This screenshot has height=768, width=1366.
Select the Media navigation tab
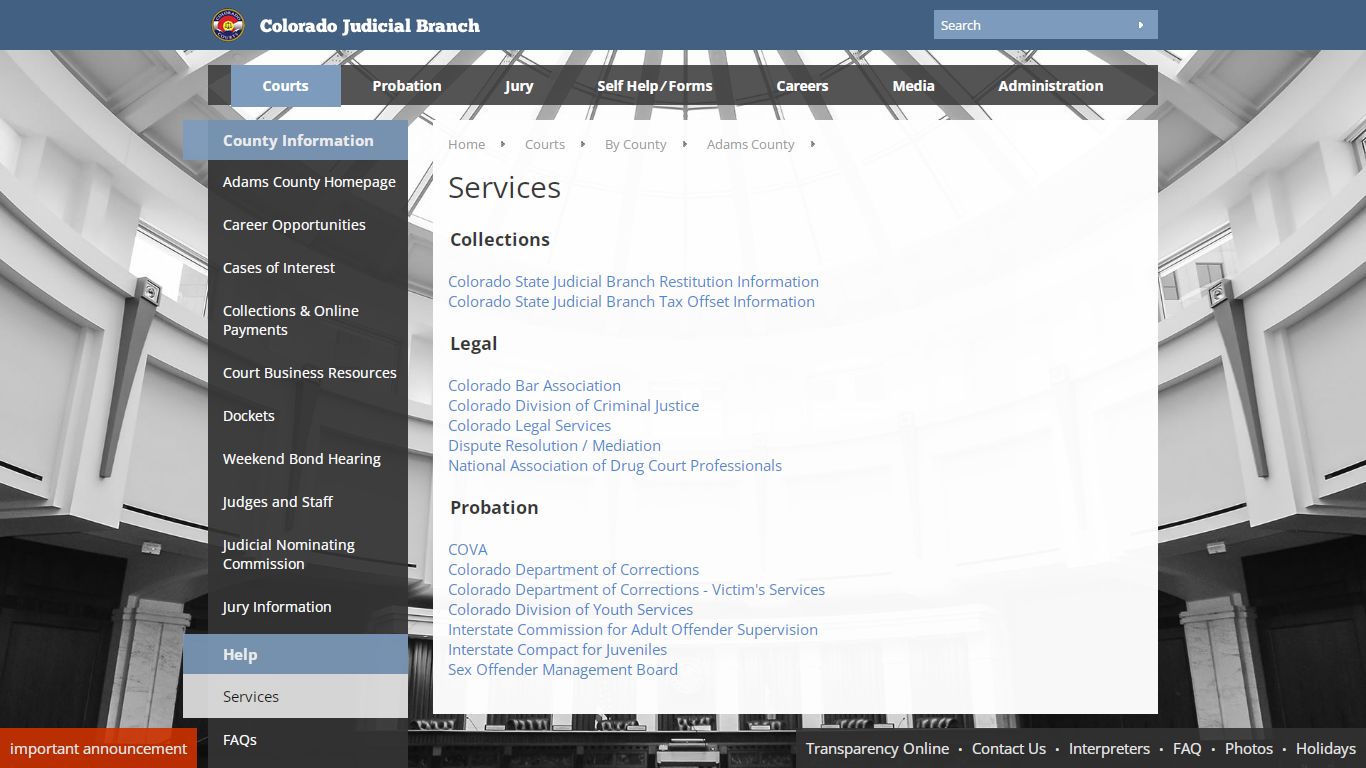coord(914,86)
